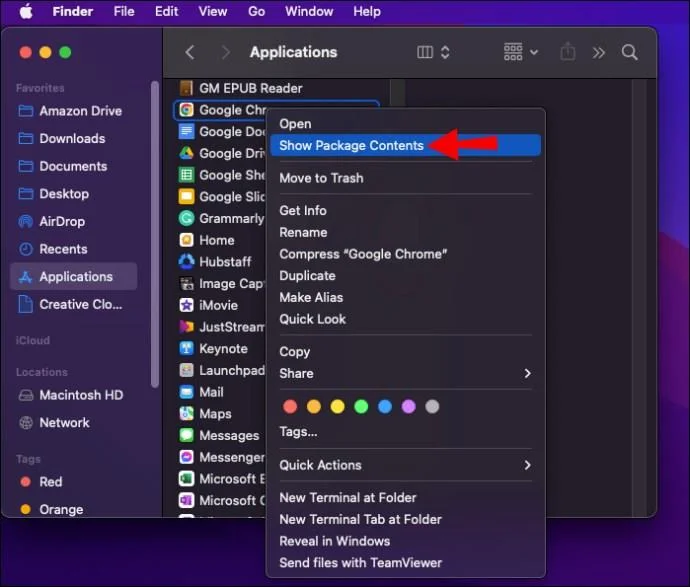Open AirDrop in sidebar
The image size is (690, 587).
pyautogui.click(x=51, y=221)
